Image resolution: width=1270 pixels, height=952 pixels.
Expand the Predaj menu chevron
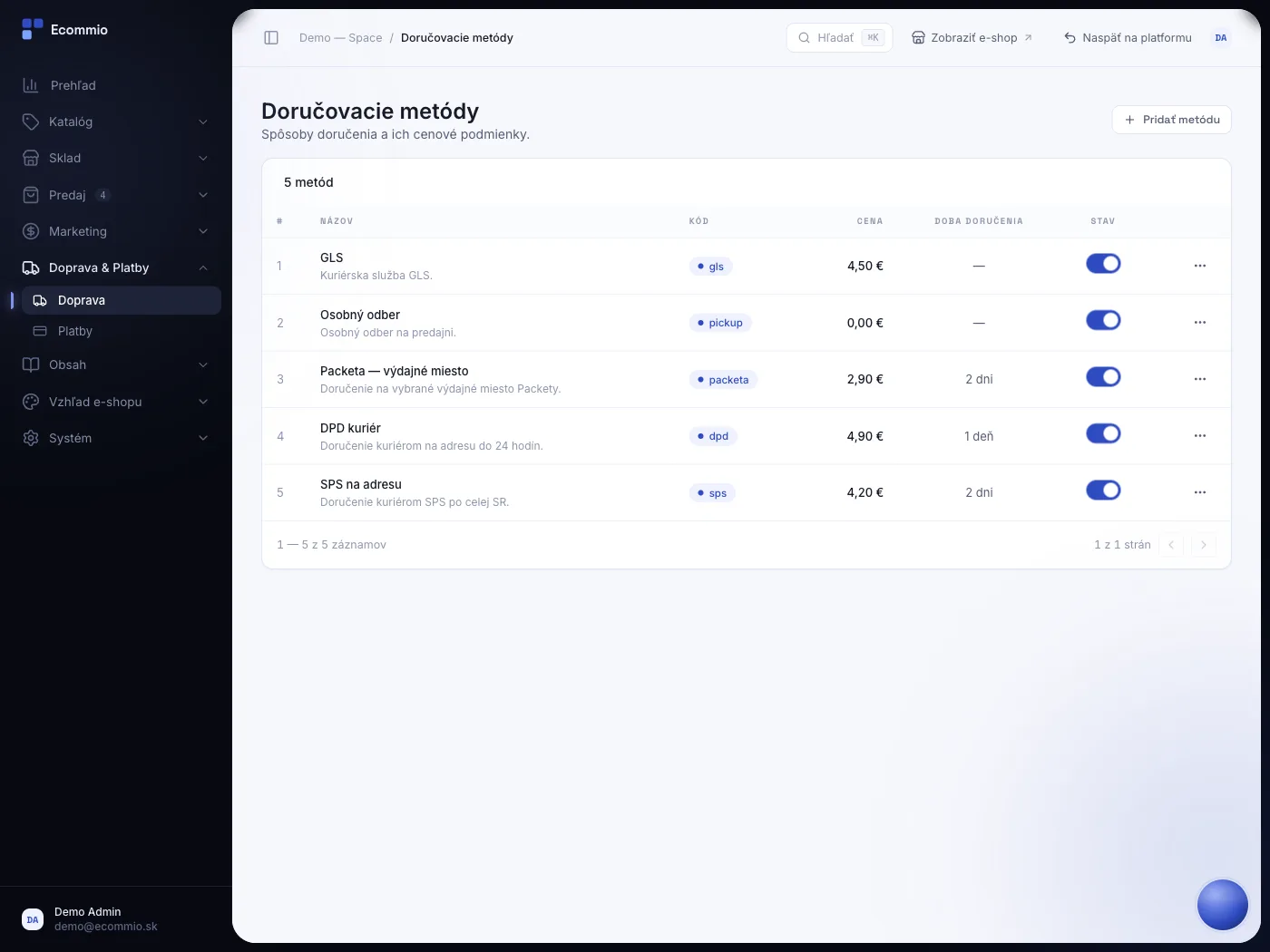(203, 195)
